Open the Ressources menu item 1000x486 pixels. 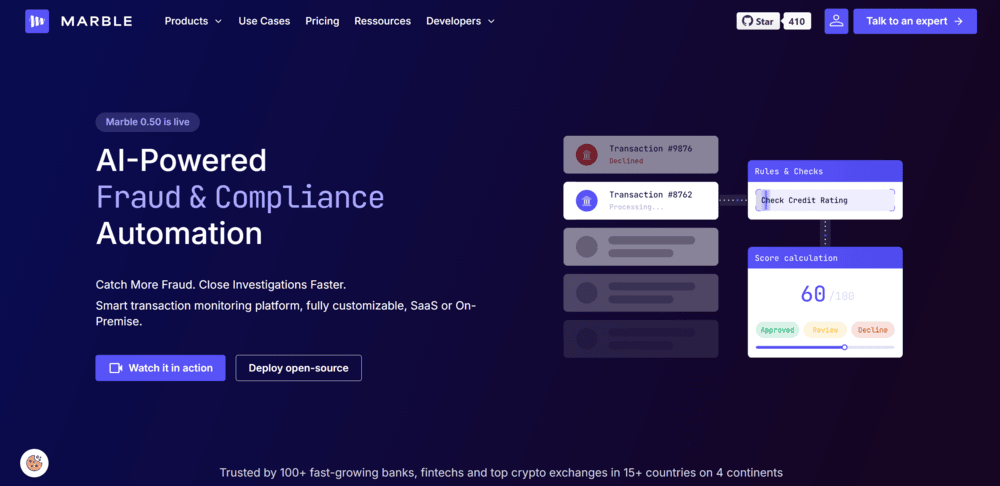(383, 21)
